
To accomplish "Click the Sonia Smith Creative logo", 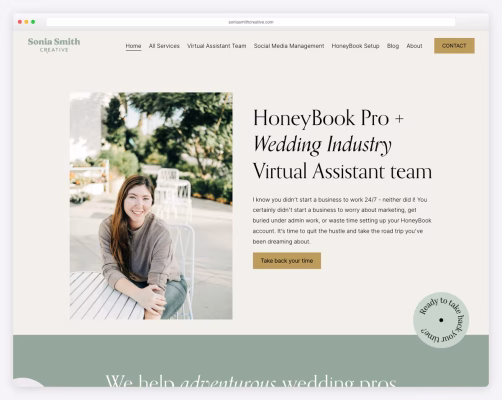I will tap(54, 45).
